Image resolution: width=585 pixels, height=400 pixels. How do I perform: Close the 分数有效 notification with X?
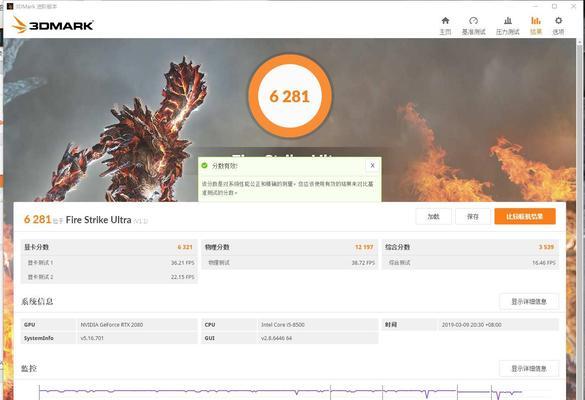[x=372, y=165]
